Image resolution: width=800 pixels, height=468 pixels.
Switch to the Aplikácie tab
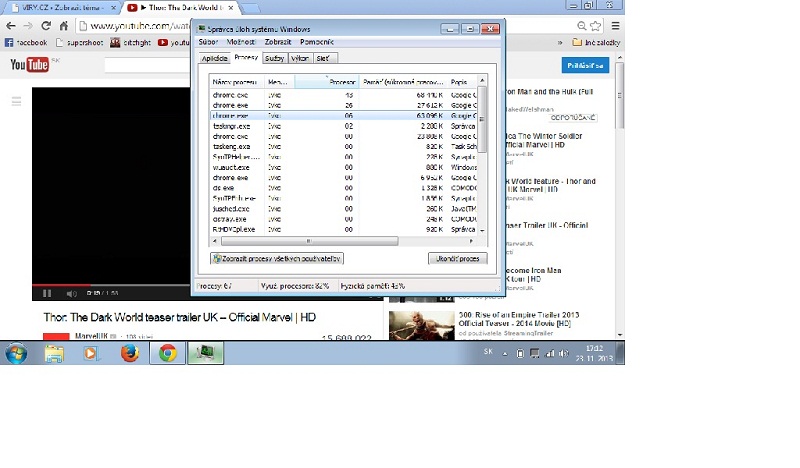click(x=214, y=58)
